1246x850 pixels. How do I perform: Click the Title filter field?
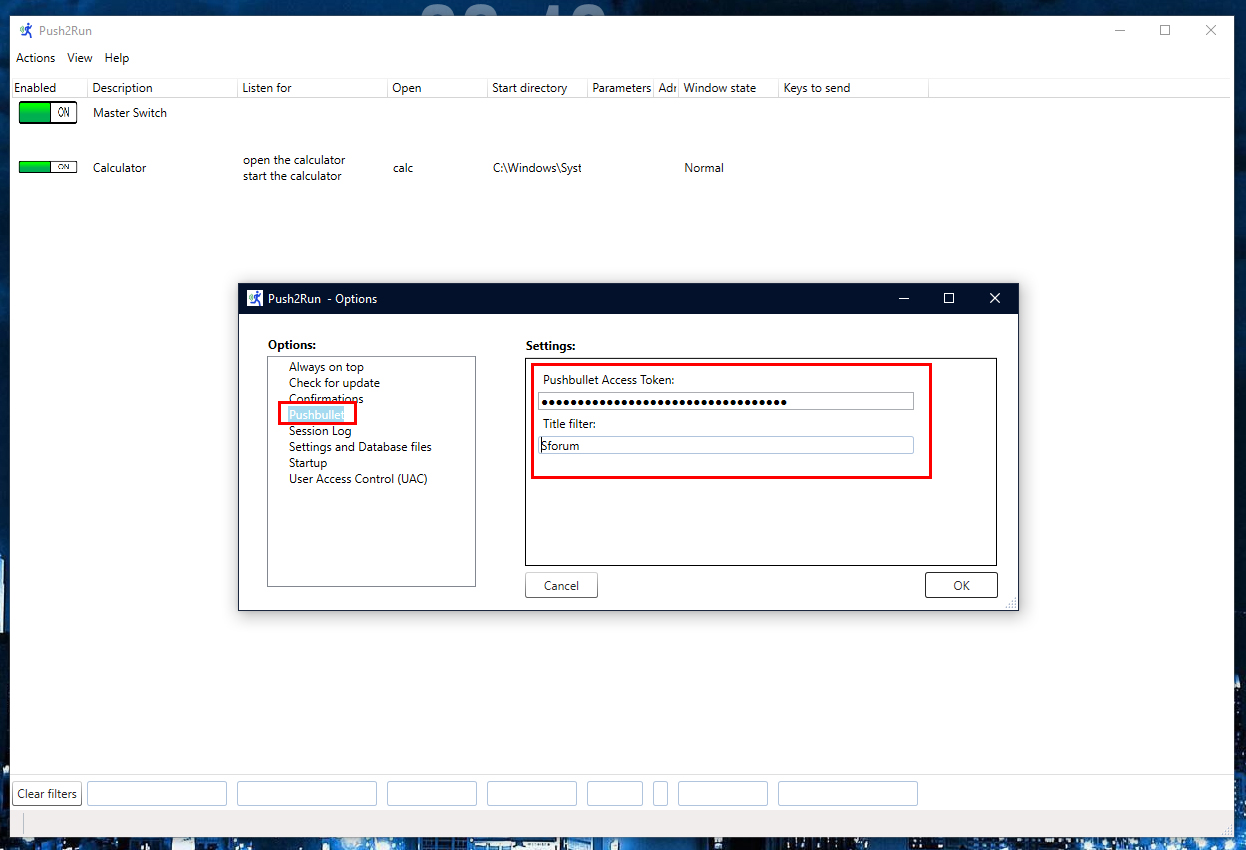(x=726, y=445)
